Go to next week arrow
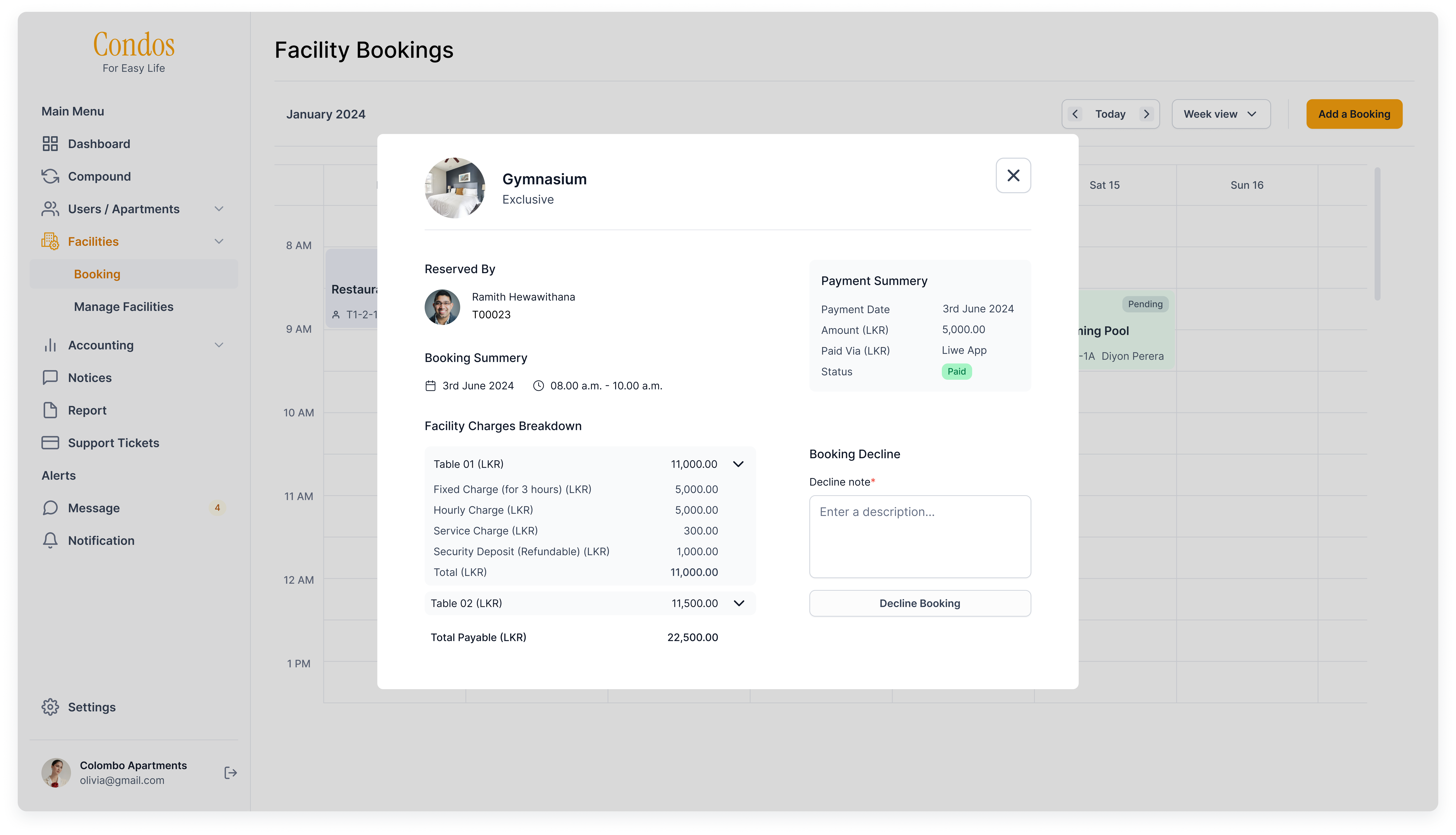This screenshot has height=835, width=1456. [x=1147, y=114]
